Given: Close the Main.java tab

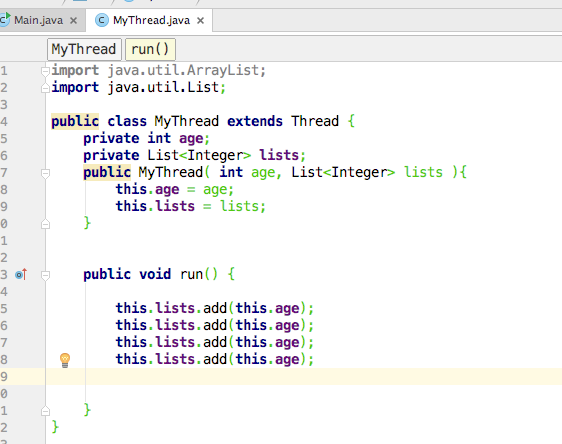Looking at the screenshot, I should 73,20.
